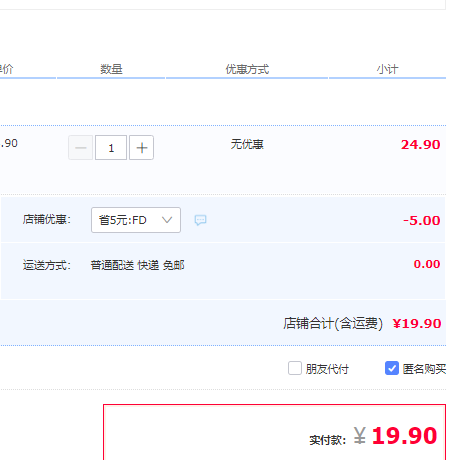Click the dropdown chevron beside 省5元:FD
The image size is (470, 460).
coord(167,220)
